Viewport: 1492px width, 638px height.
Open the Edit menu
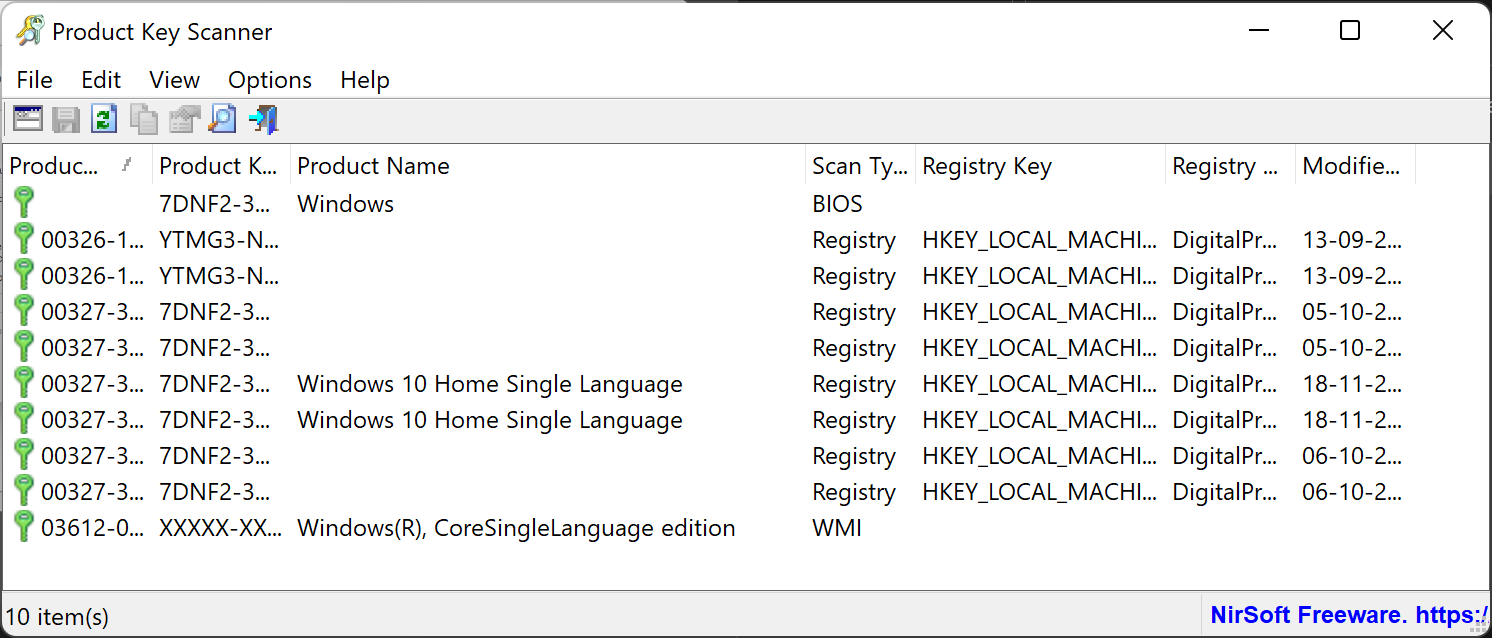[101, 80]
